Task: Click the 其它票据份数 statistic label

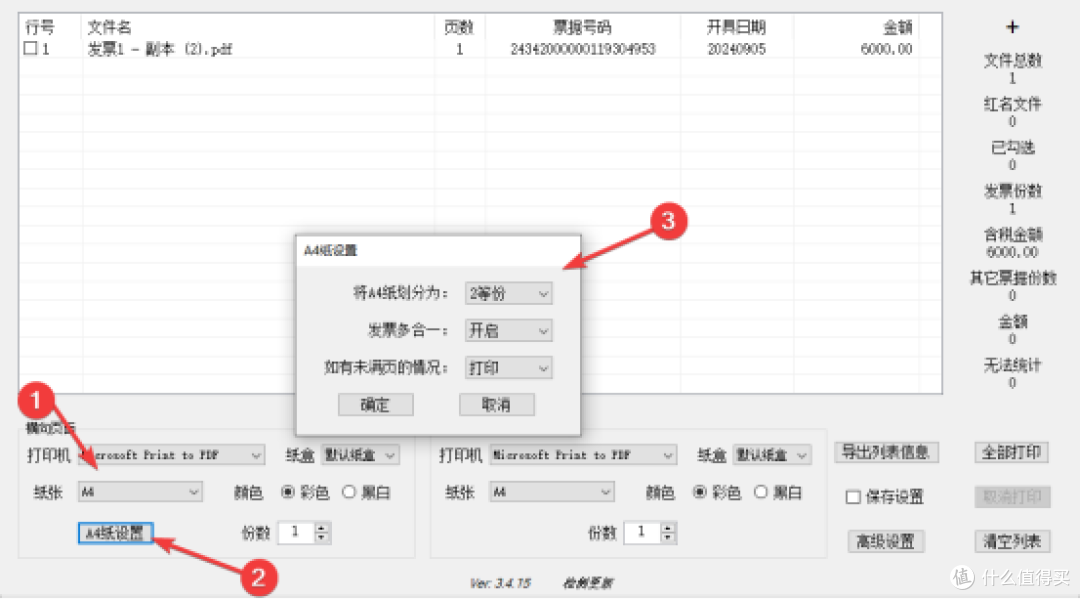Action: tap(1012, 278)
